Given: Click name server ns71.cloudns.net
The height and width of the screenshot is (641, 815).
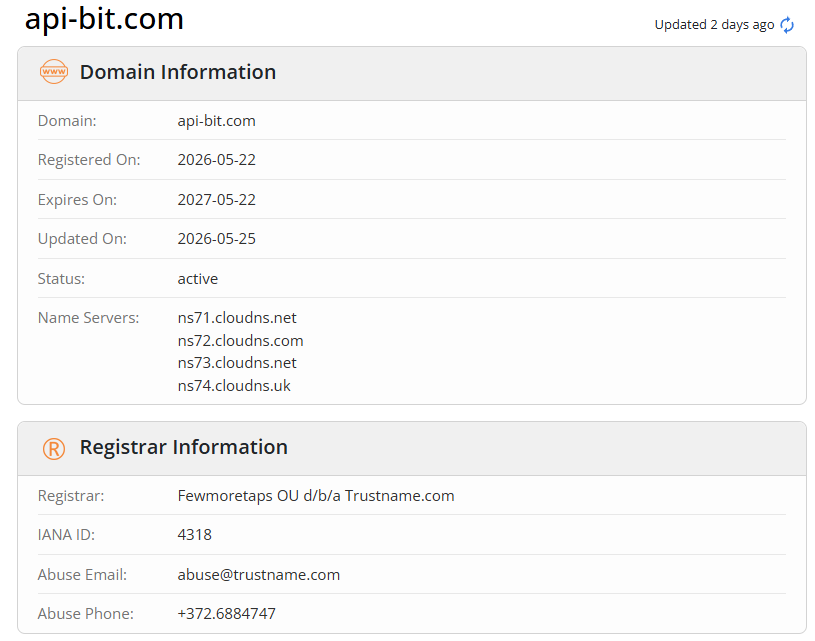Looking at the screenshot, I should [237, 318].
